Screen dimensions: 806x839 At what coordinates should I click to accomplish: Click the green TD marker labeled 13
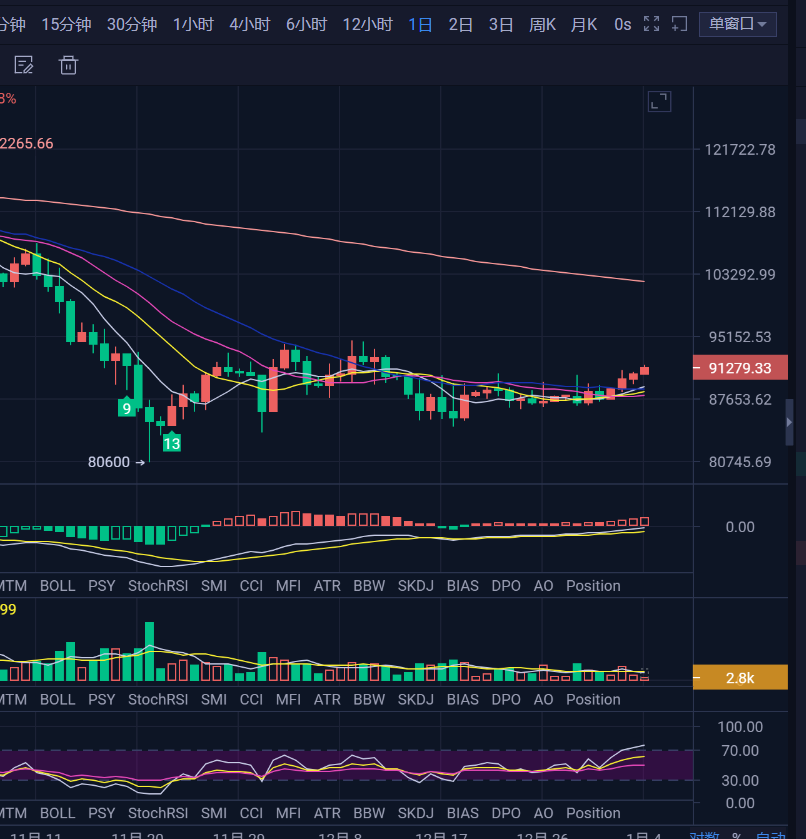(x=172, y=442)
